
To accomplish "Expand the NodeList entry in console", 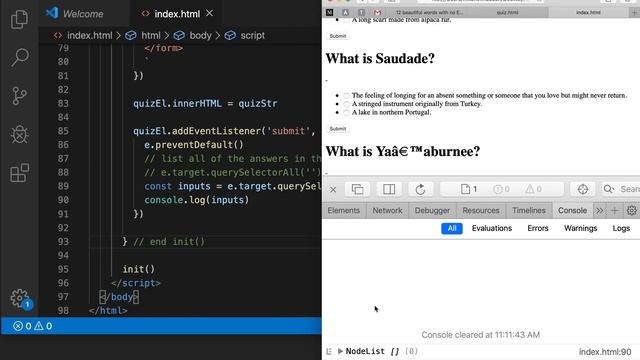I will 340,351.
